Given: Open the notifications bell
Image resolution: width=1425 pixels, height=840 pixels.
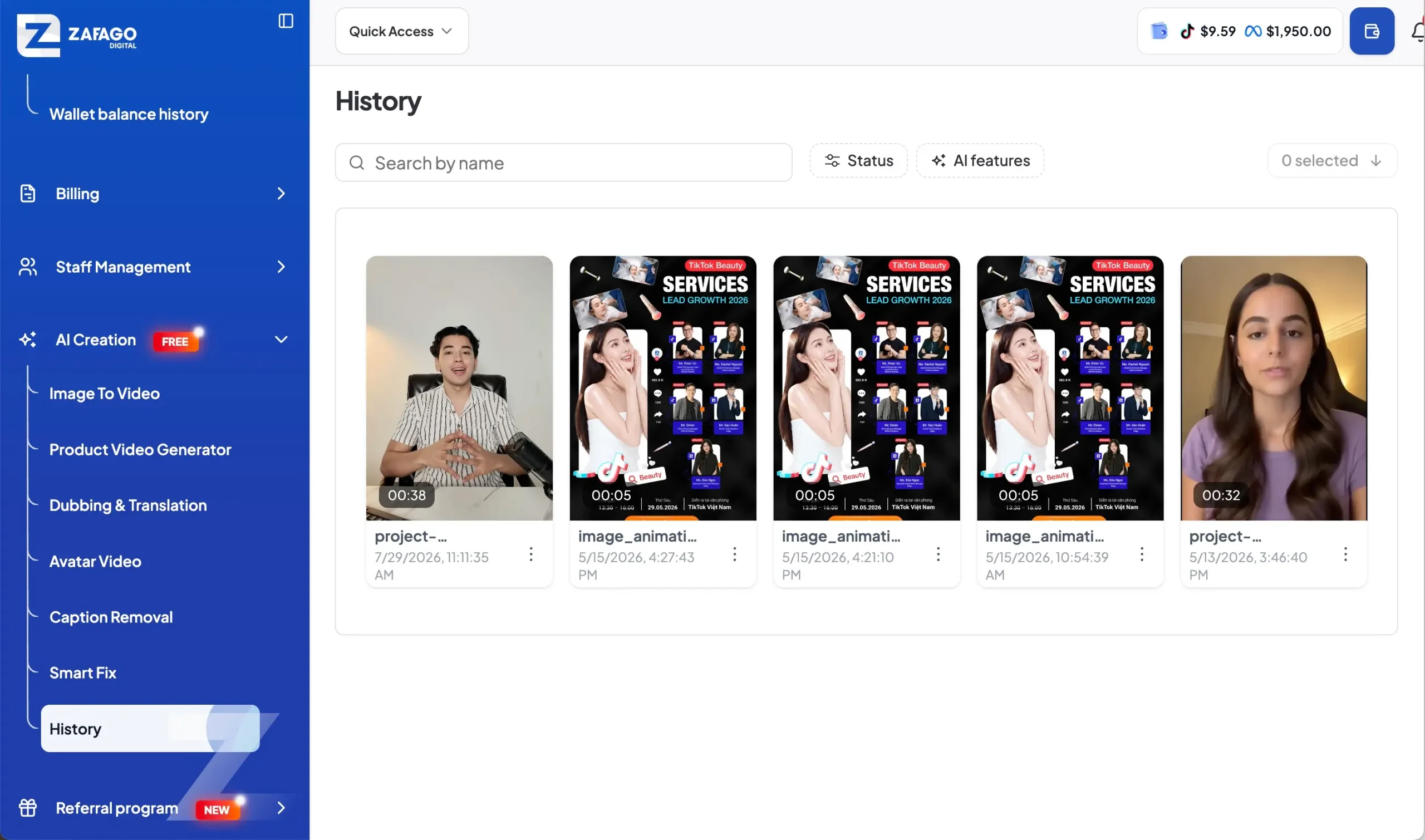Looking at the screenshot, I should pos(1418,31).
